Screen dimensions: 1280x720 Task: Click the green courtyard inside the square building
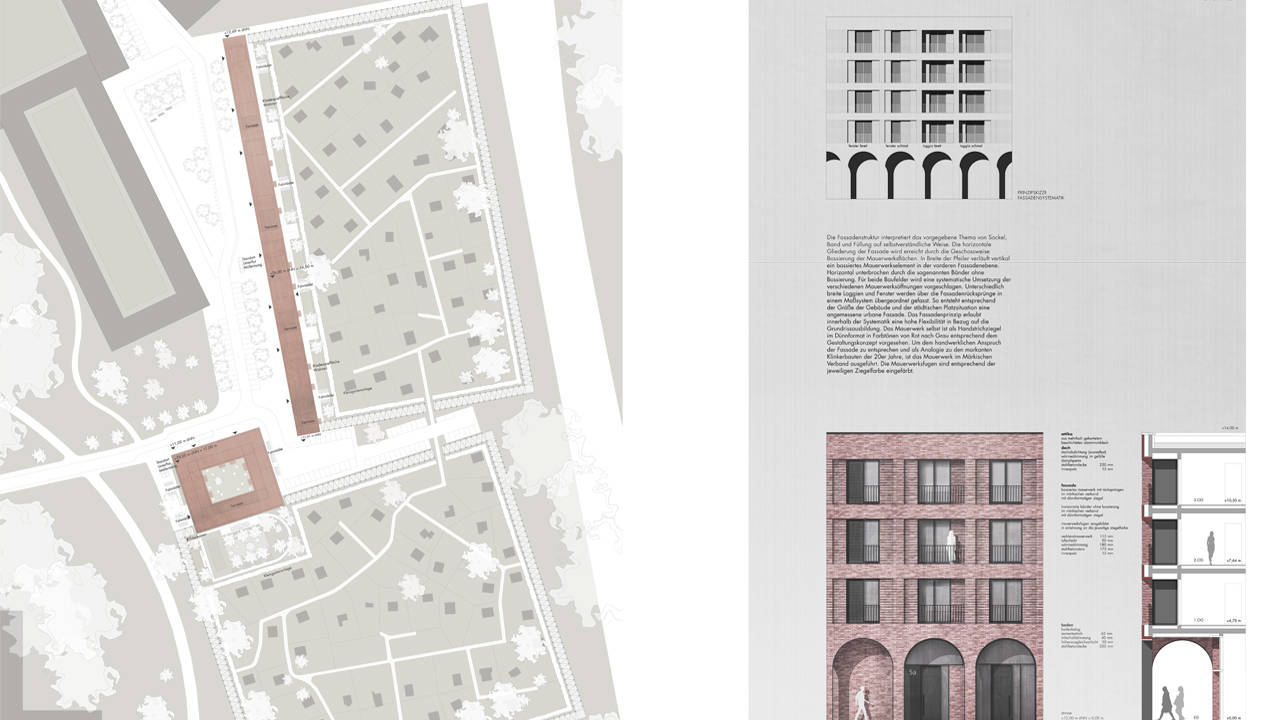[226, 481]
